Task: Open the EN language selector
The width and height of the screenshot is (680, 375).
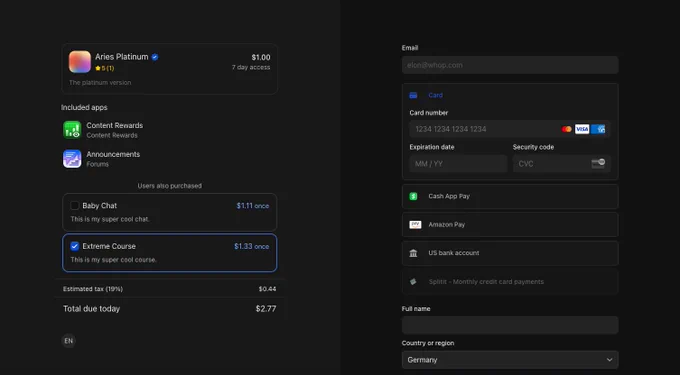Action: click(69, 341)
